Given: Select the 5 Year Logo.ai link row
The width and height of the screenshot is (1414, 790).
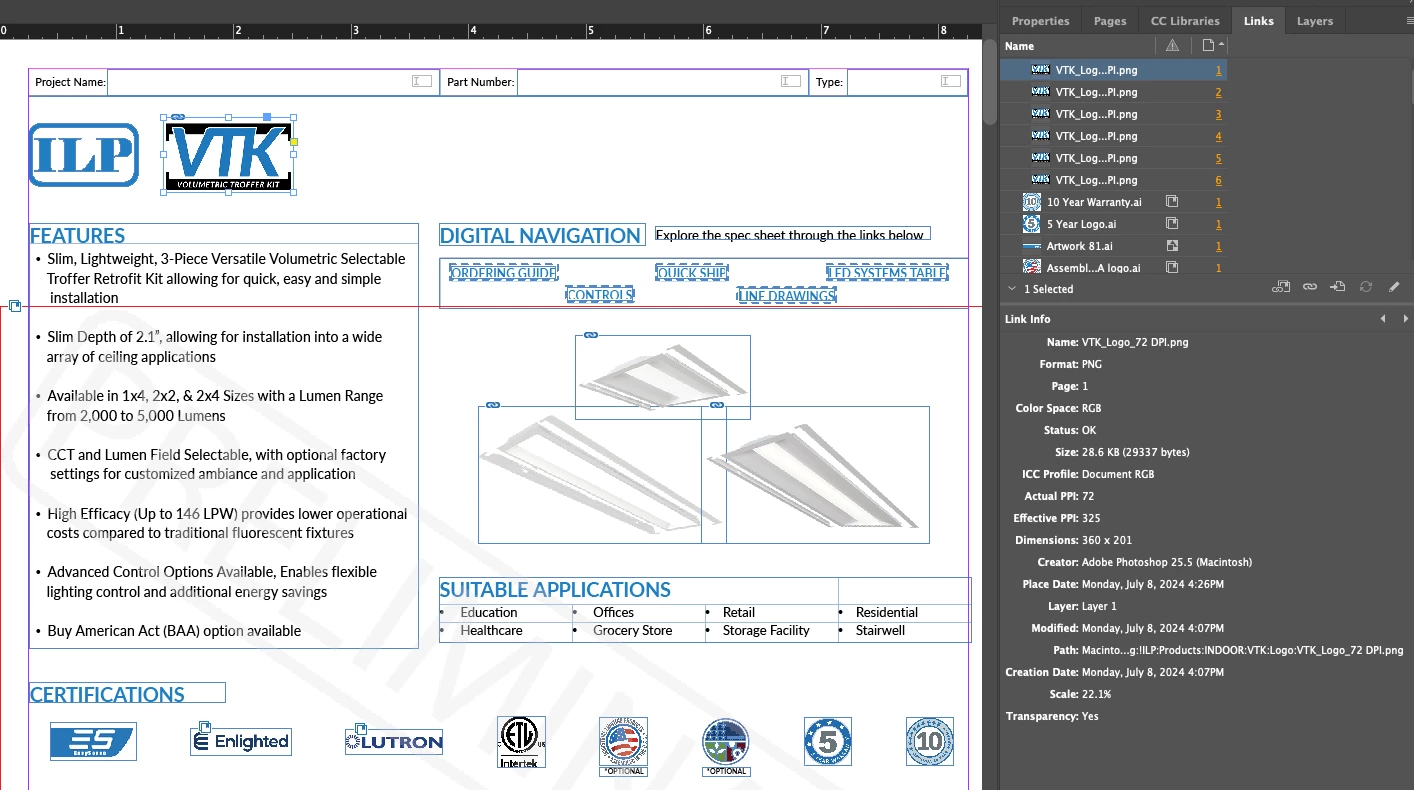Looking at the screenshot, I should click(1113, 224).
